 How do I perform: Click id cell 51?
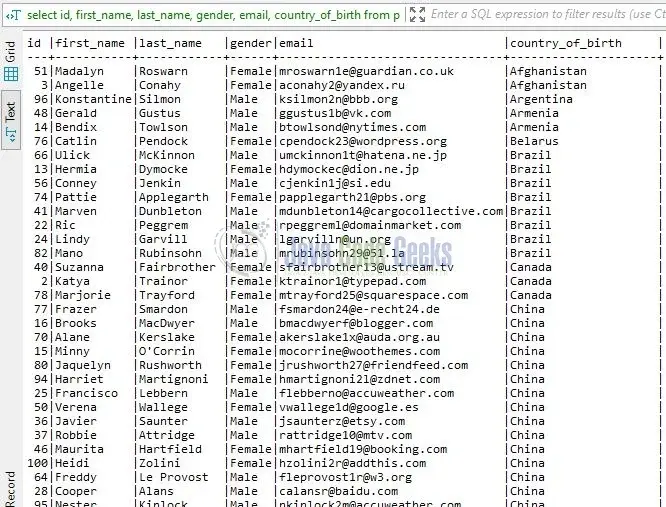tap(41, 71)
